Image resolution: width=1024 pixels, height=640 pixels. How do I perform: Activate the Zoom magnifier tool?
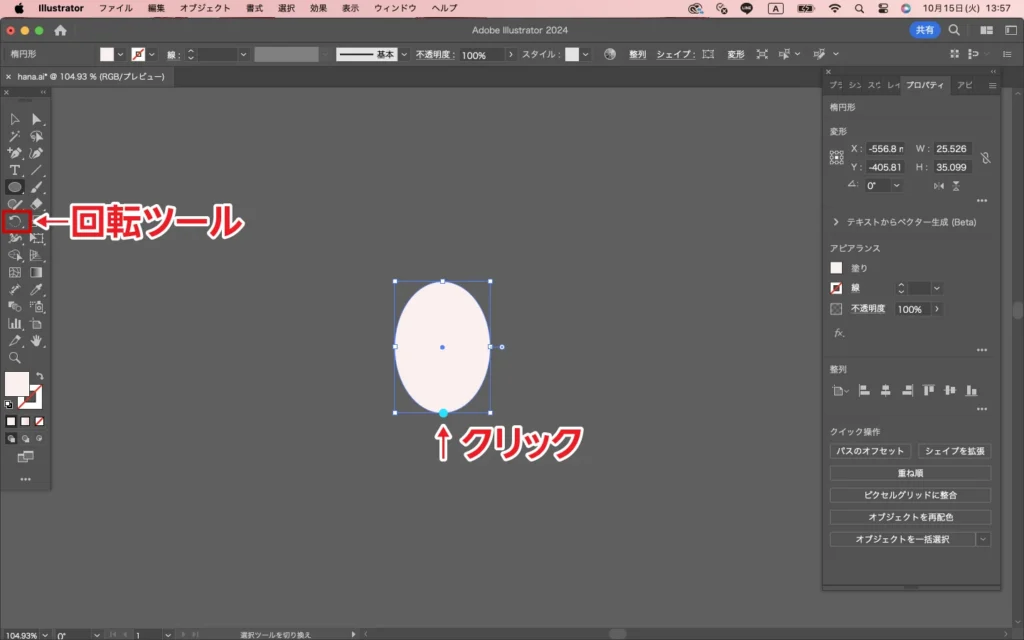click(15, 357)
